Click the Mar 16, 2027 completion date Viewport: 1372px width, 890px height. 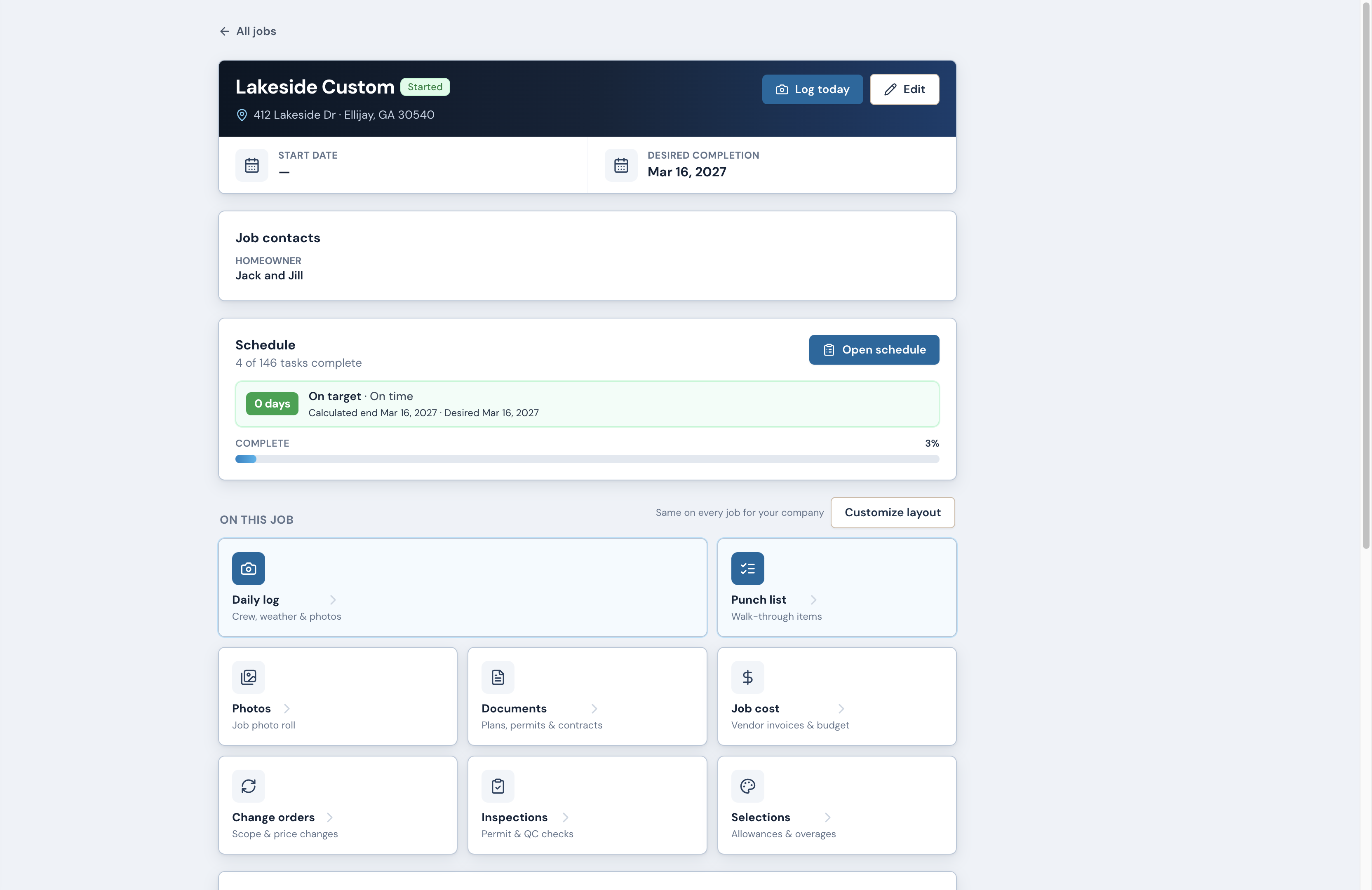click(686, 172)
